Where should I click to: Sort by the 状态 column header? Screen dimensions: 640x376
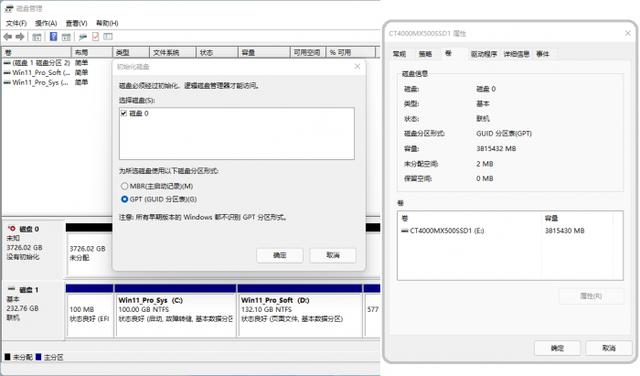[x=217, y=52]
